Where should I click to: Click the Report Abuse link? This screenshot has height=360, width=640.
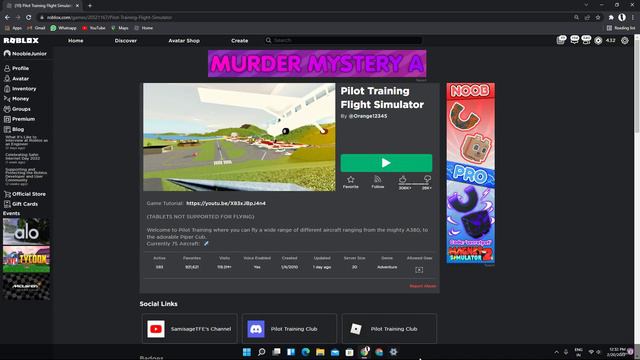(x=423, y=286)
